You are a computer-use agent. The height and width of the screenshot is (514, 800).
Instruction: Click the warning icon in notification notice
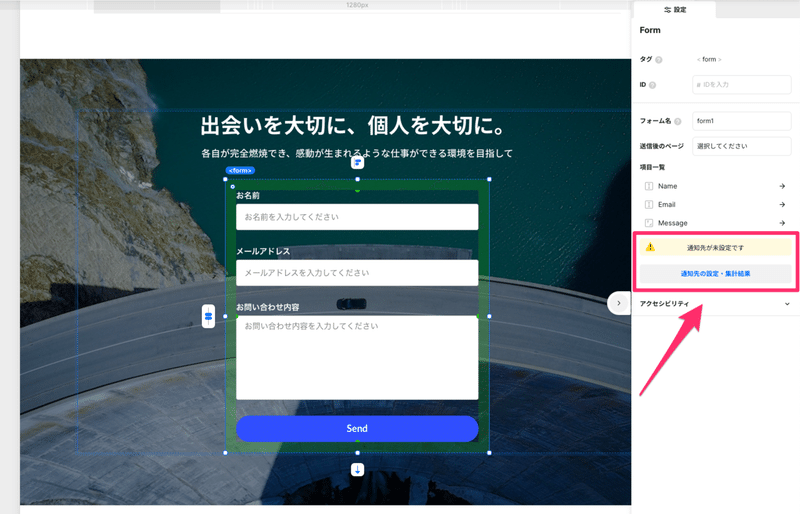pos(650,247)
